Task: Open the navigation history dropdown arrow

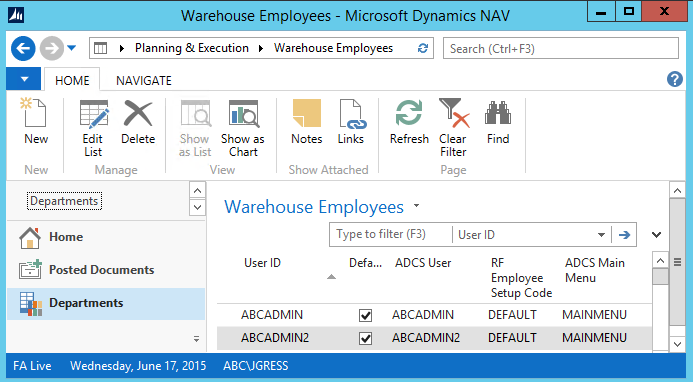Action: point(72,48)
